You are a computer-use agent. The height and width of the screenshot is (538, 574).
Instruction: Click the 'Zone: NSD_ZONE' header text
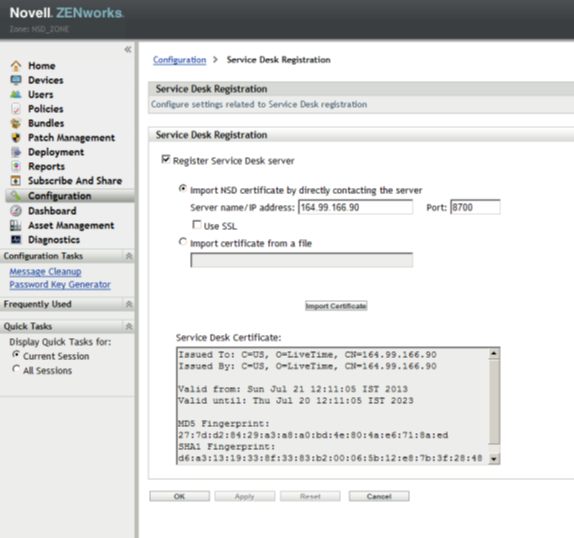[x=39, y=29]
